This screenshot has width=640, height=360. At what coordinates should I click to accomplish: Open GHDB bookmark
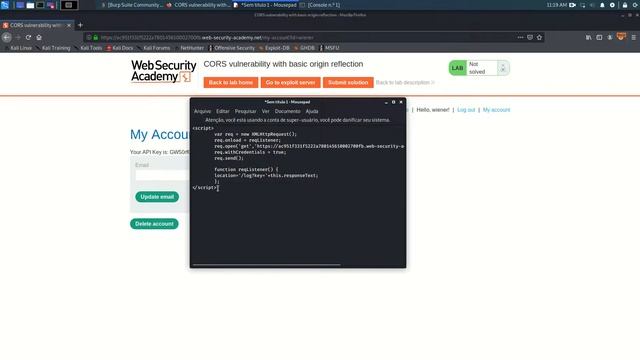(304, 48)
